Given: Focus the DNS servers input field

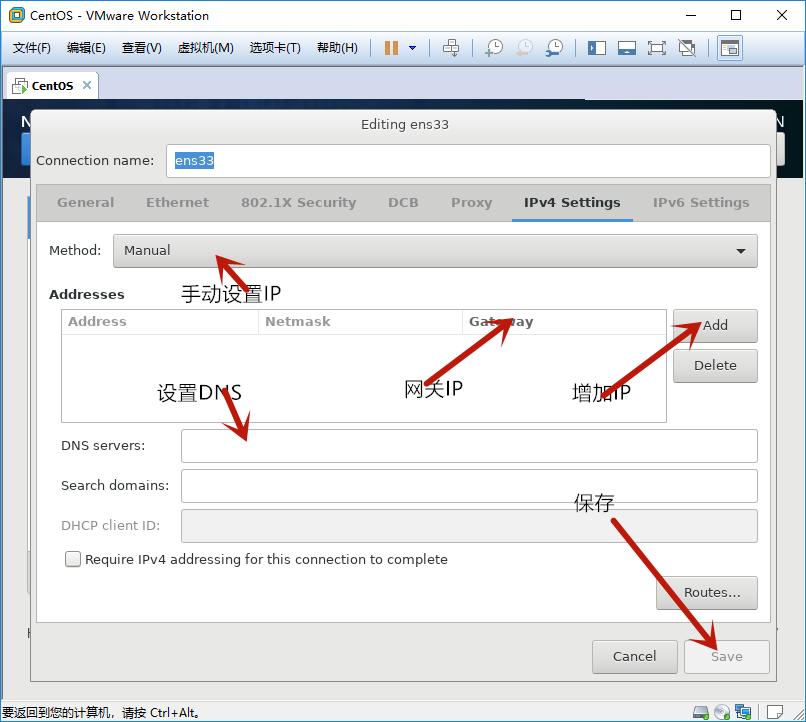Looking at the screenshot, I should [469, 446].
